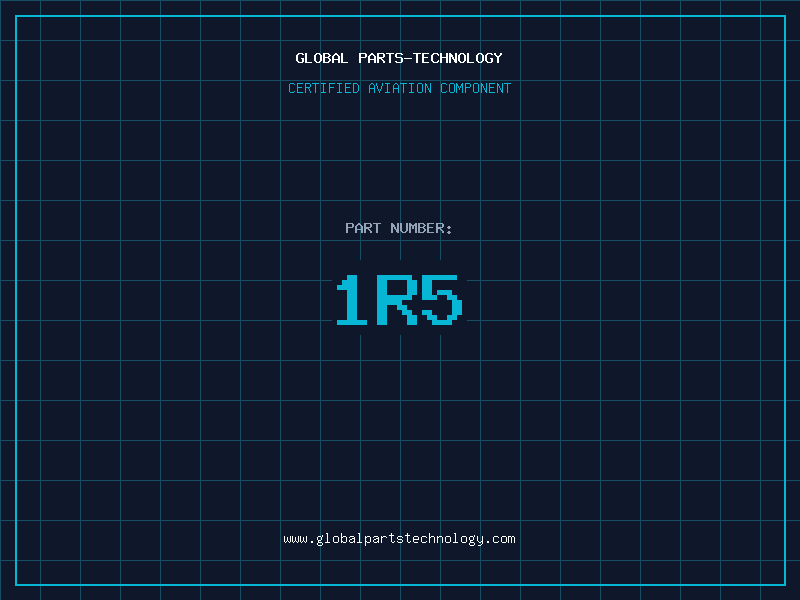Click the PART NUMBER: label
800x600 pixels.
(x=399, y=228)
